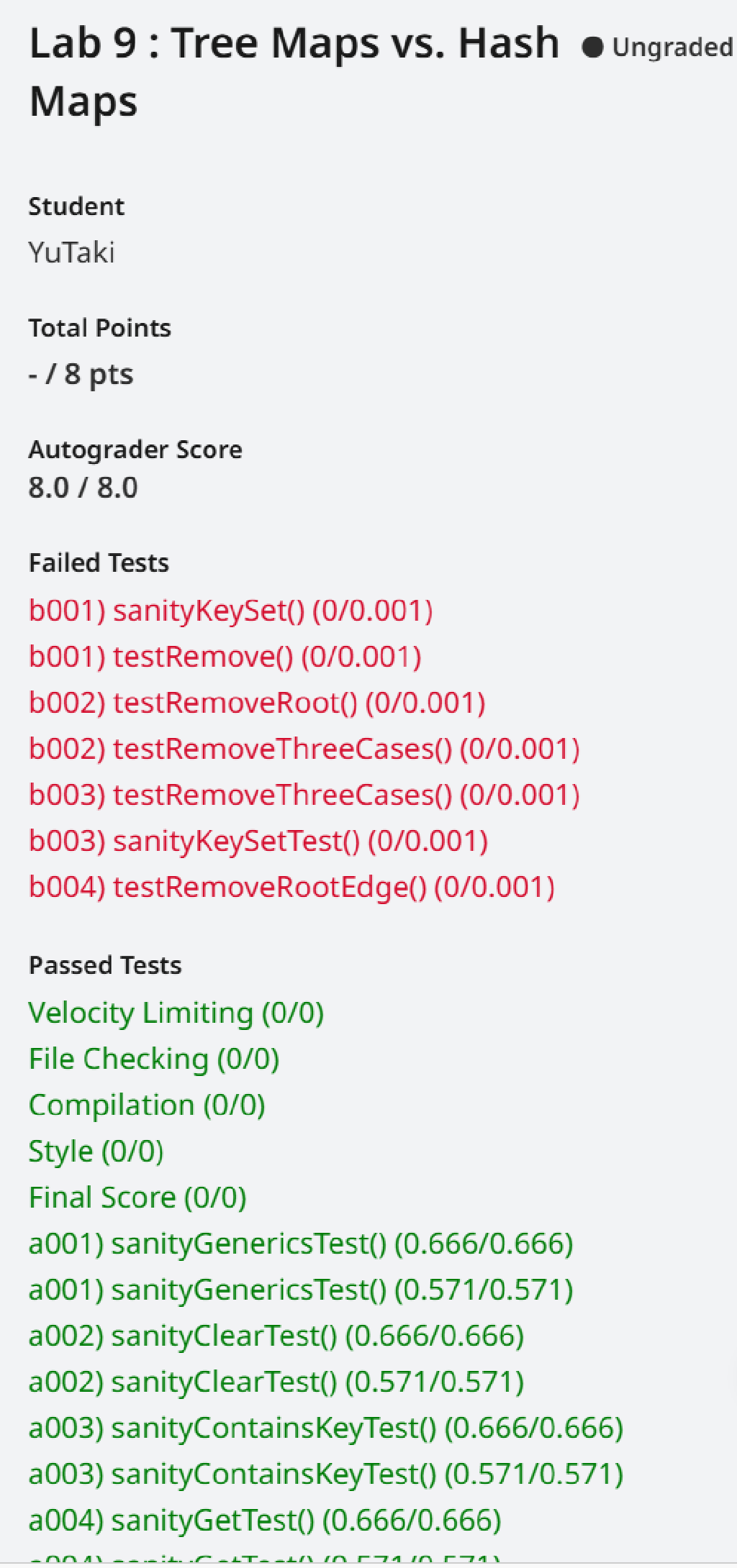Open a001 sanityGenericsTest() worth 0.666
The height and width of the screenshot is (1568, 737).
tap(301, 1244)
